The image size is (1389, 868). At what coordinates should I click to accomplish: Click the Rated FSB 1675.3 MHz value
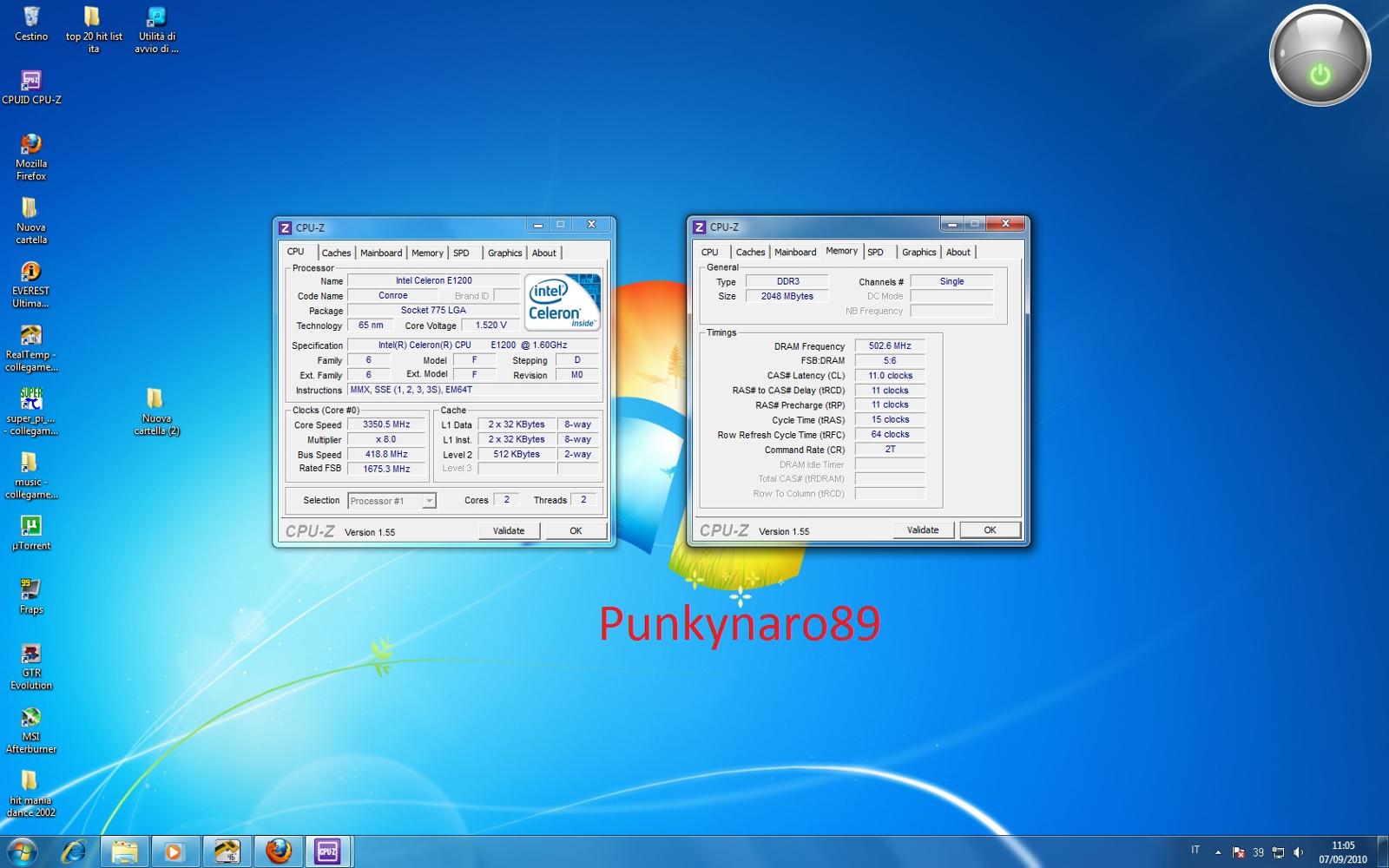pyautogui.click(x=386, y=470)
